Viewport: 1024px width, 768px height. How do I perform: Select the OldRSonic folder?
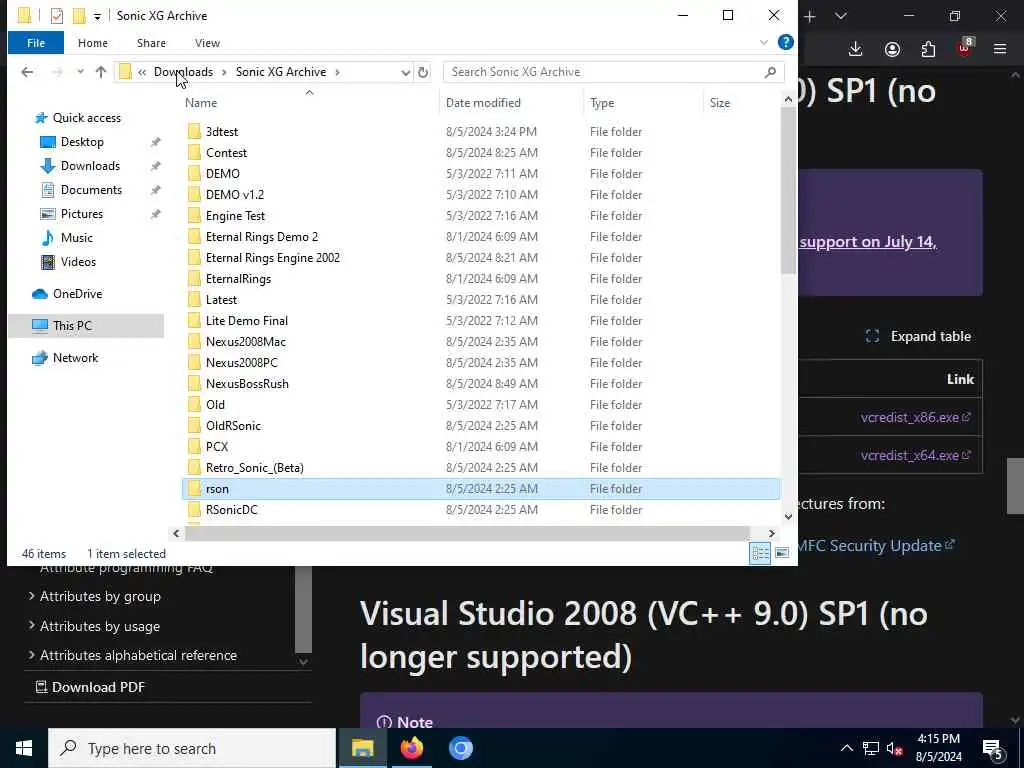(x=233, y=426)
